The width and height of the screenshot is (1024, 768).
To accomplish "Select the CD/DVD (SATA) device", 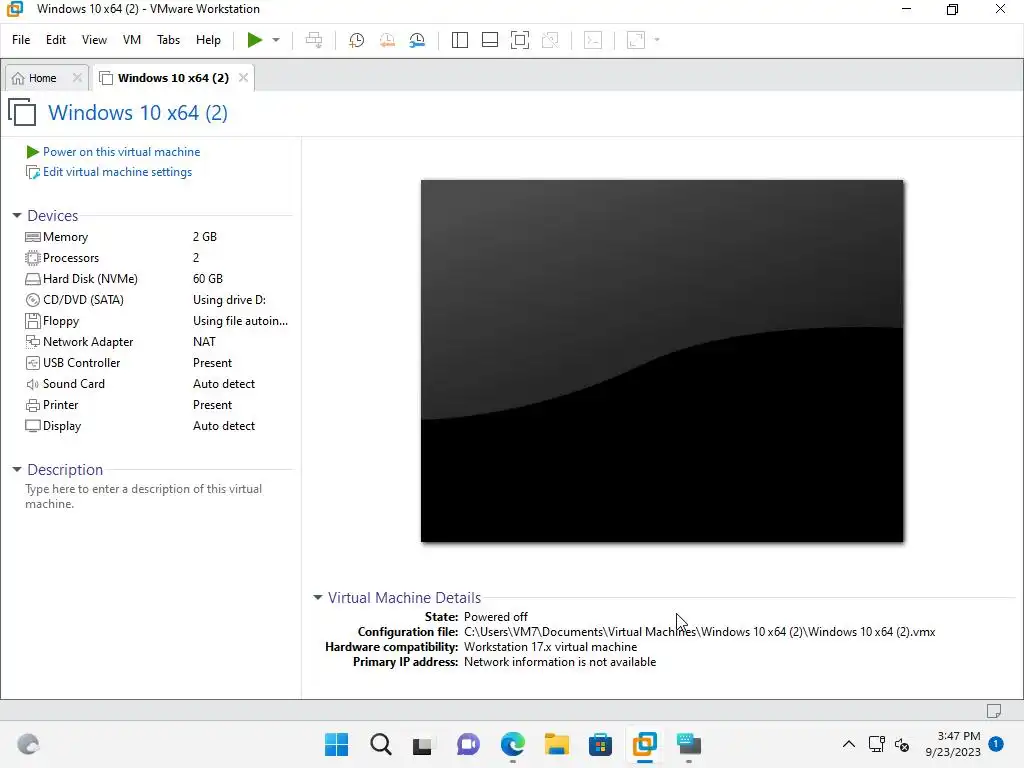I will click(157, 300).
